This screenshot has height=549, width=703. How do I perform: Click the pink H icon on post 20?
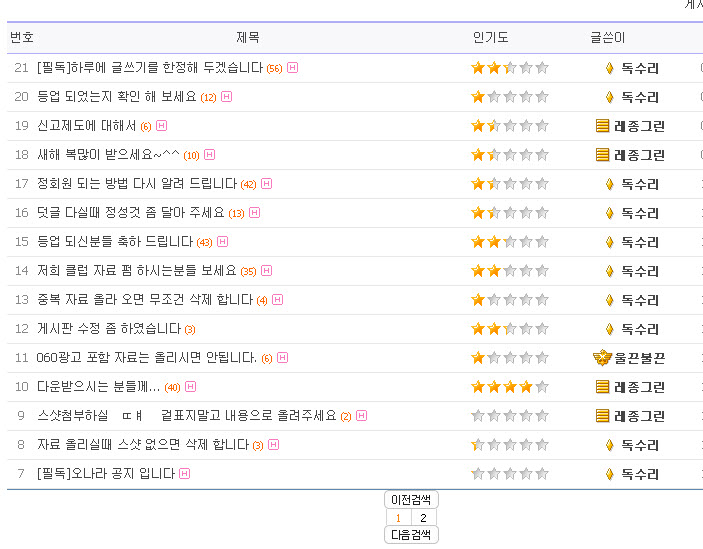(227, 97)
